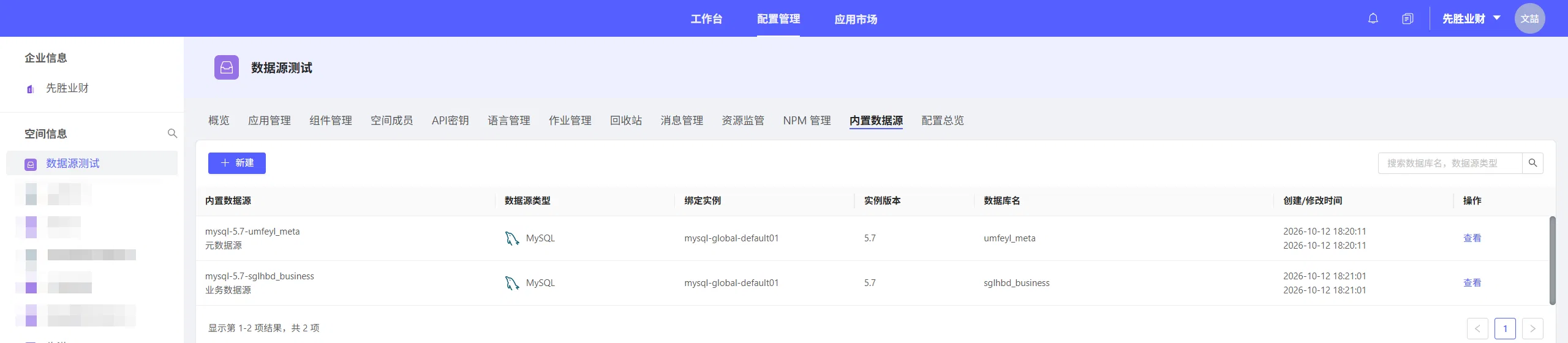This screenshot has width=1568, height=343.
Task: Click the purple icon beside 数据源测试 sidebar item
Action: (31, 164)
